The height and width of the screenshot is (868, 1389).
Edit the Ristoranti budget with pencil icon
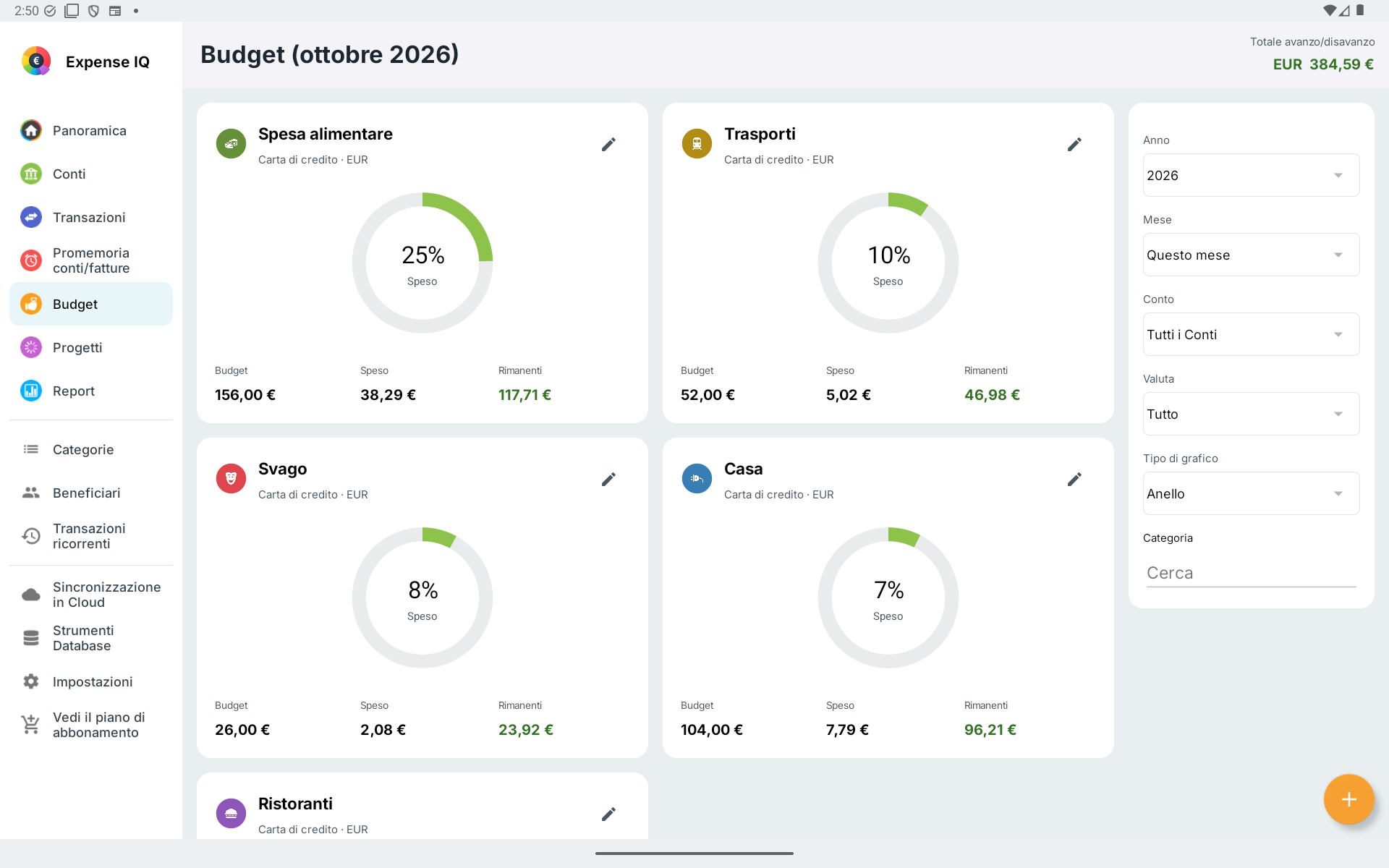pos(608,814)
